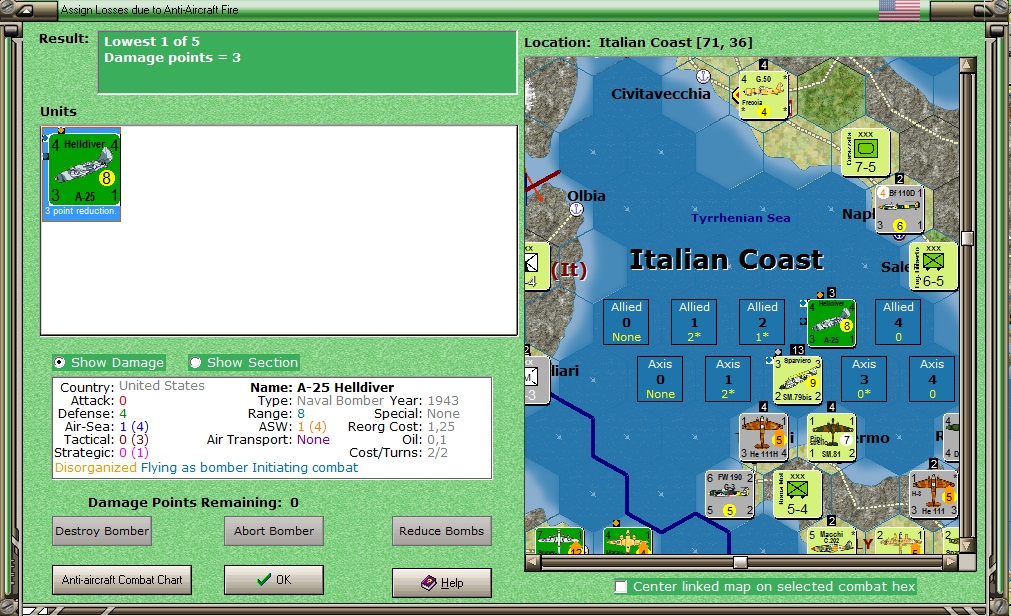Click the Abort Bomber button

[274, 531]
